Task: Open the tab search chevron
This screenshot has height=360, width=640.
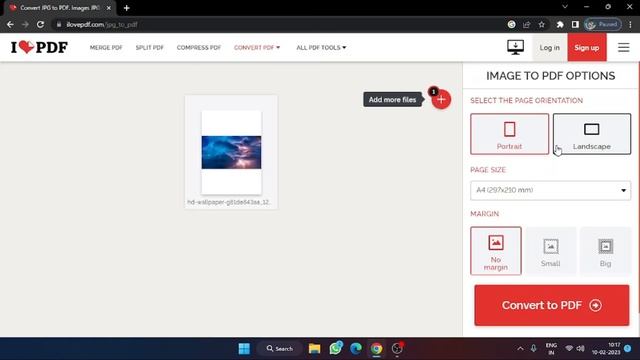Action: 565,7
